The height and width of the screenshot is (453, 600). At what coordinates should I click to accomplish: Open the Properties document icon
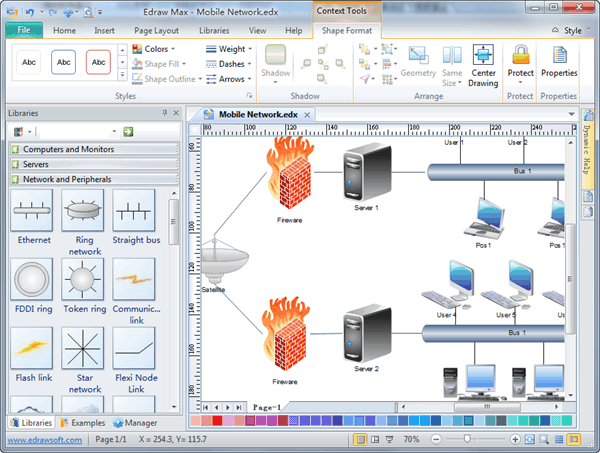click(559, 55)
